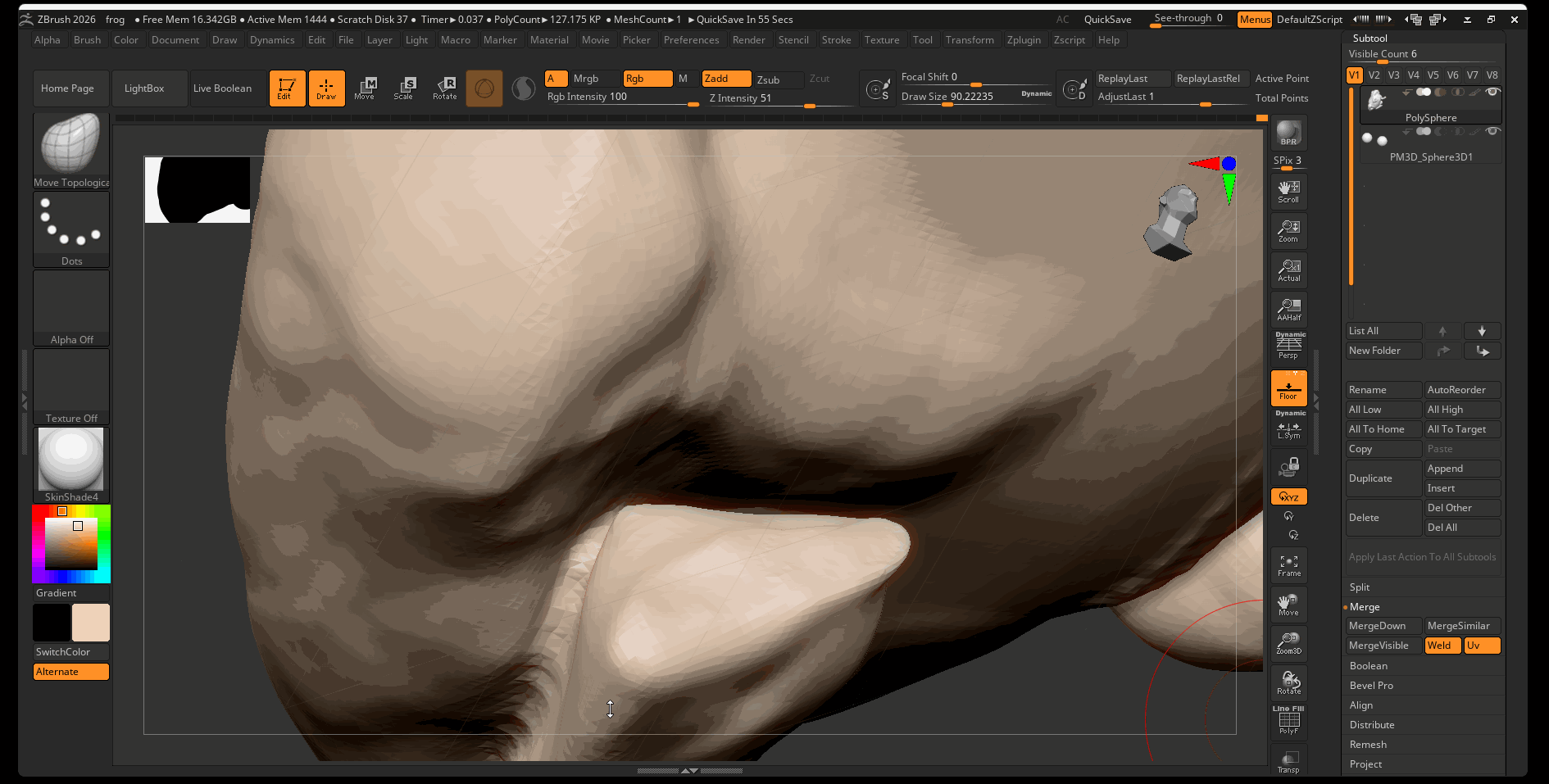The width and height of the screenshot is (1549, 784).
Task: Toggle the Weld option in Merge
Action: (x=1442, y=646)
